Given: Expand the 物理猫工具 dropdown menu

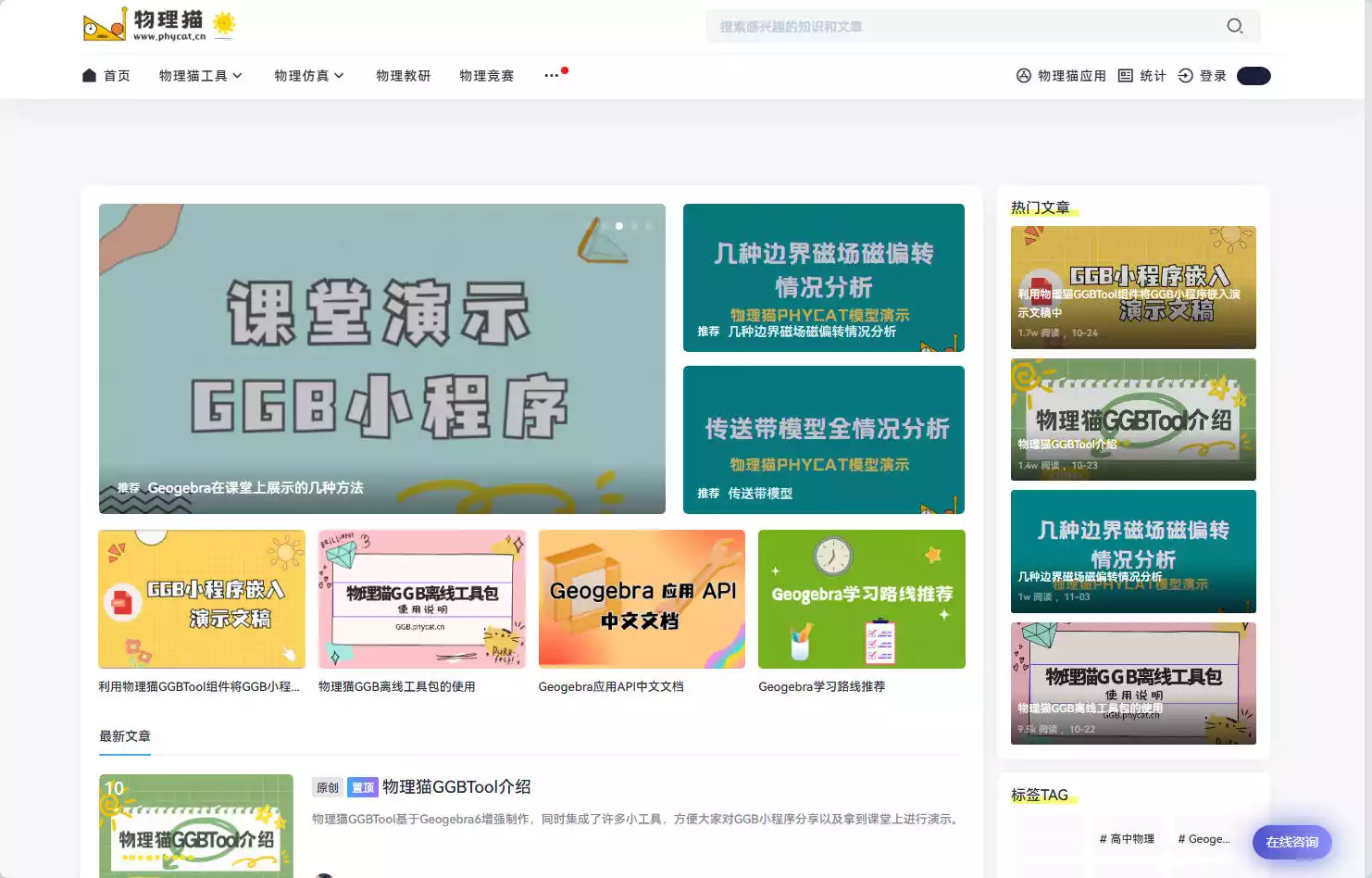Looking at the screenshot, I should point(201,76).
